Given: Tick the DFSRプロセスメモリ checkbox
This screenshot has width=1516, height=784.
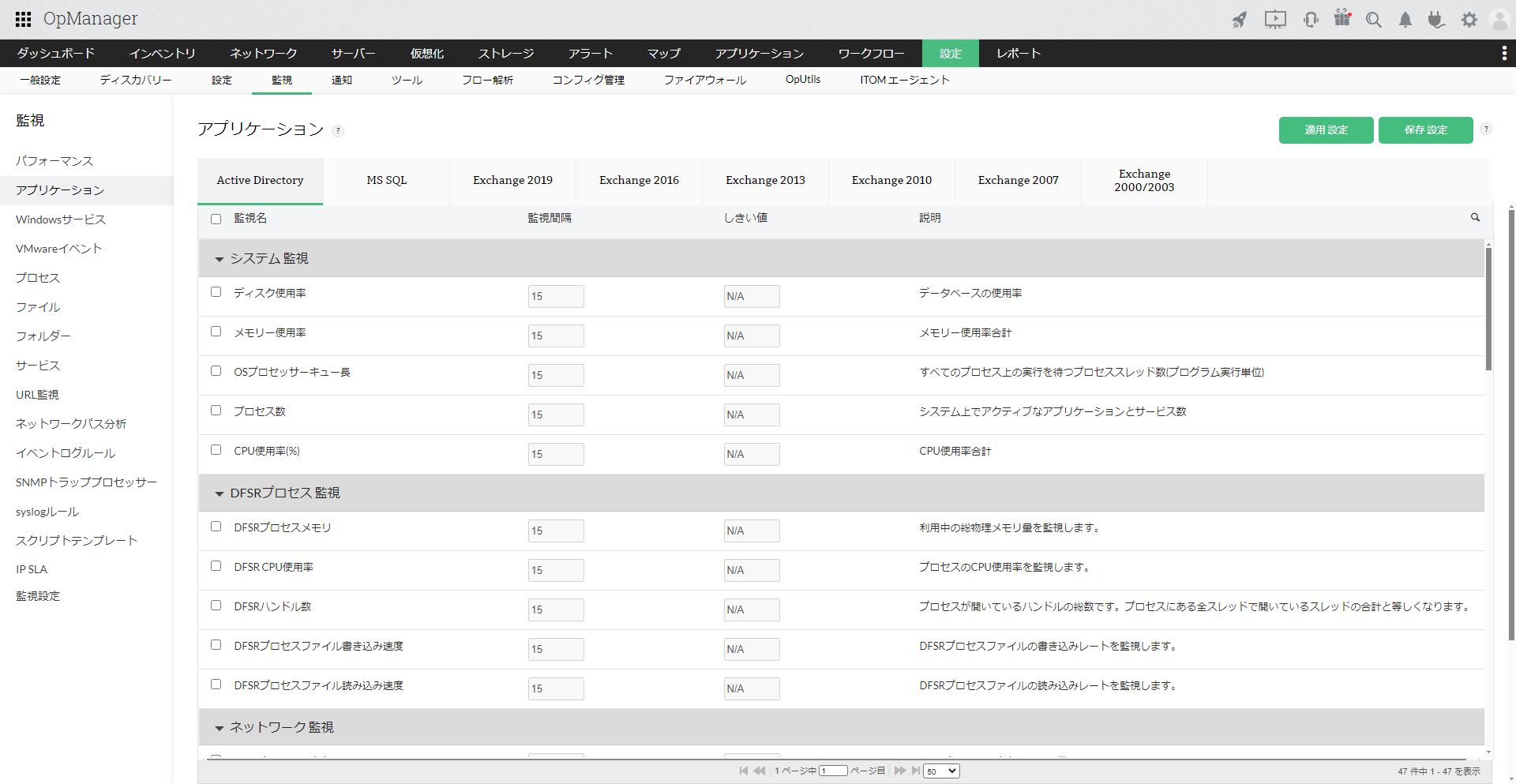Looking at the screenshot, I should click(x=216, y=527).
